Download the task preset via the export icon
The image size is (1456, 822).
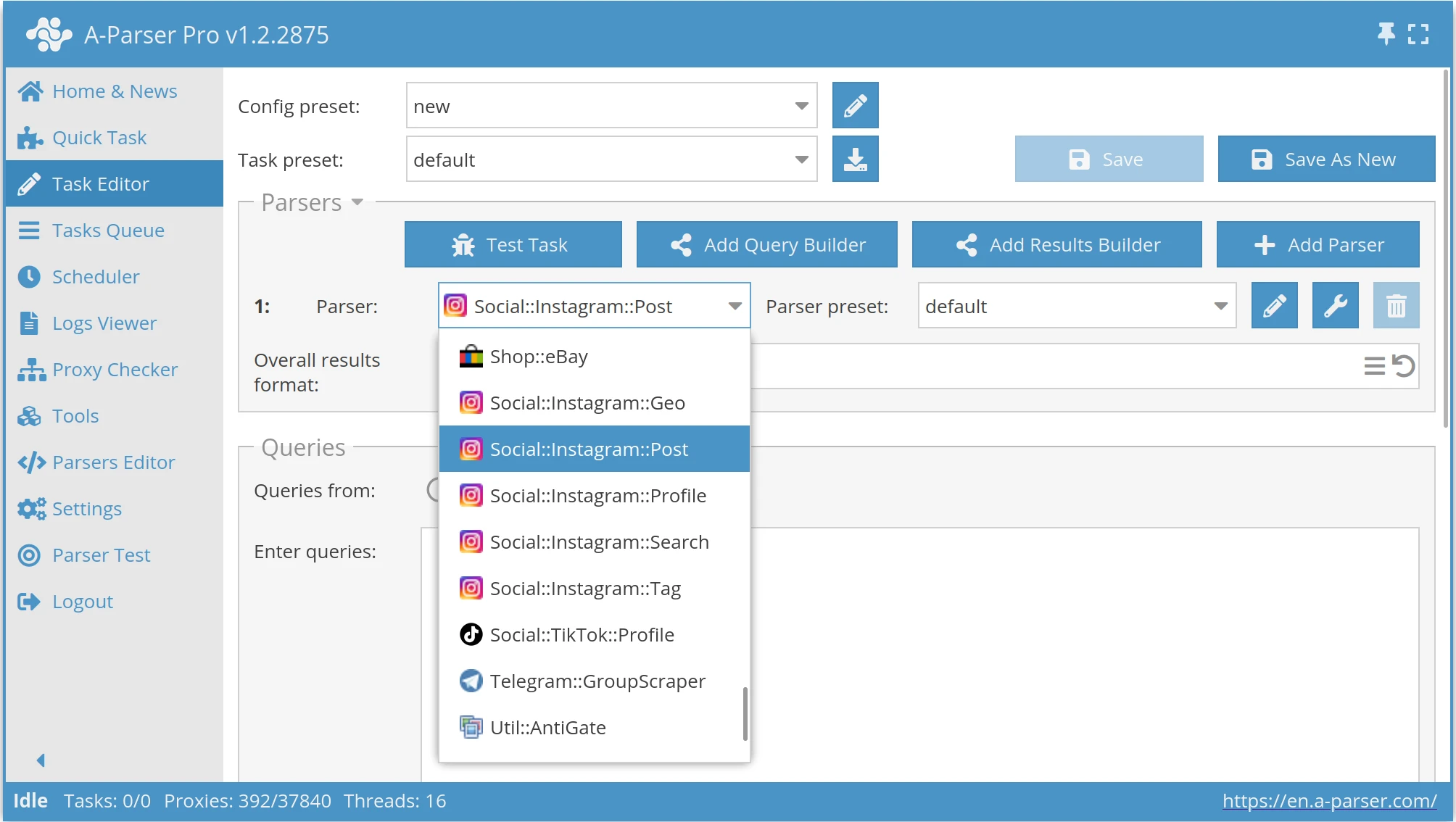pyautogui.click(x=856, y=159)
